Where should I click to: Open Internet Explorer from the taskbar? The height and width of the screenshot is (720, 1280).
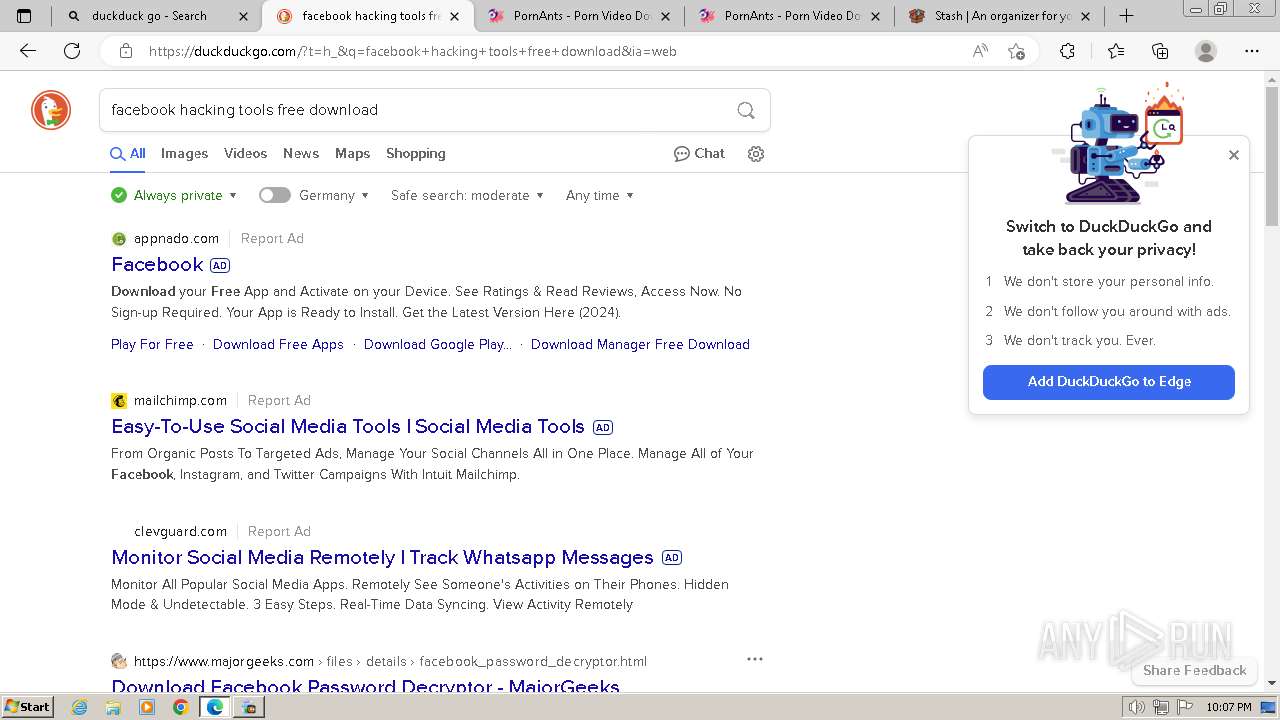click(80, 707)
